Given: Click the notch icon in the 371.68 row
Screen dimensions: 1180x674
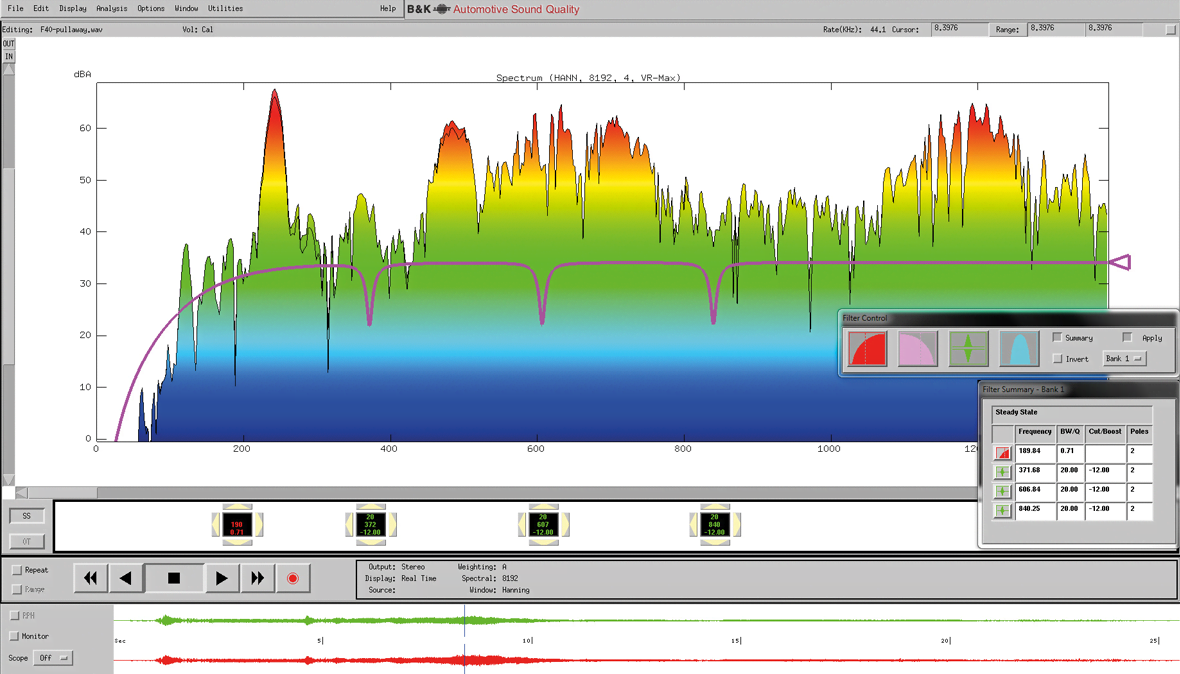Looking at the screenshot, I should [x=1002, y=472].
